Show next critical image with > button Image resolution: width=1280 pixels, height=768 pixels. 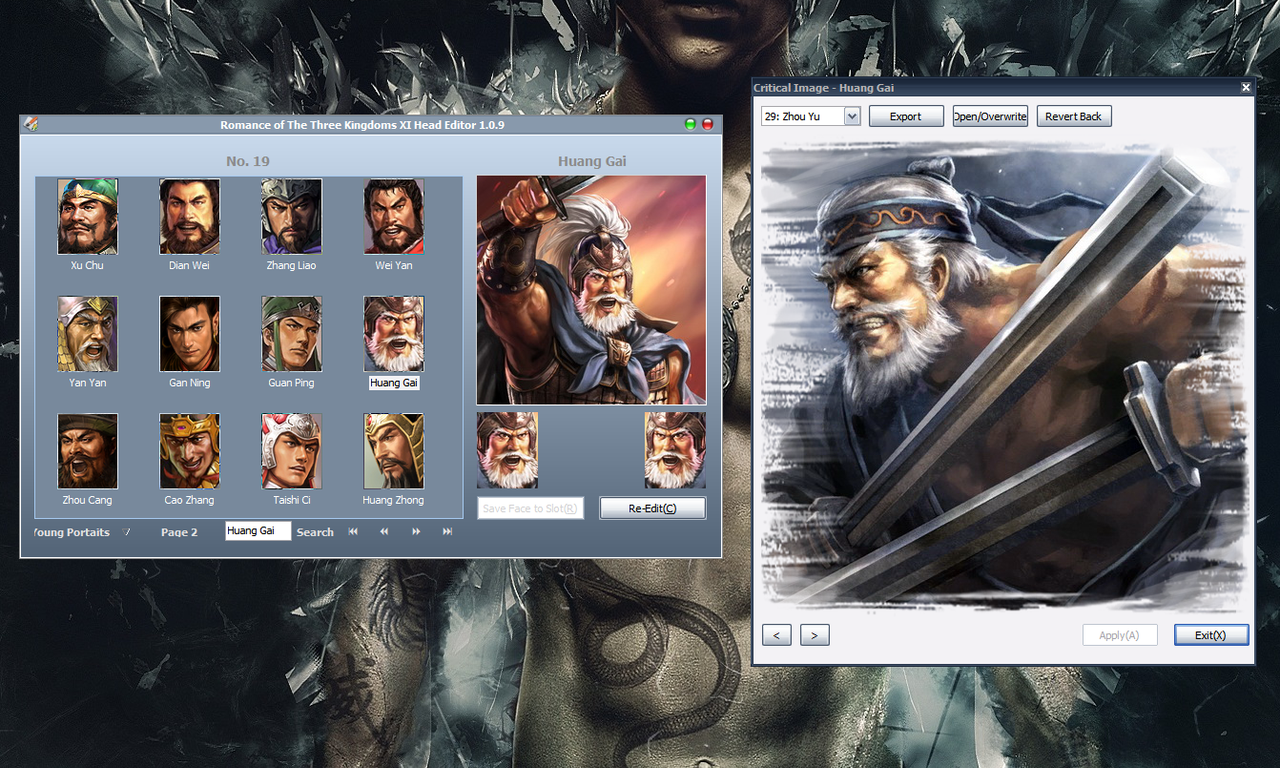pyautogui.click(x=815, y=635)
